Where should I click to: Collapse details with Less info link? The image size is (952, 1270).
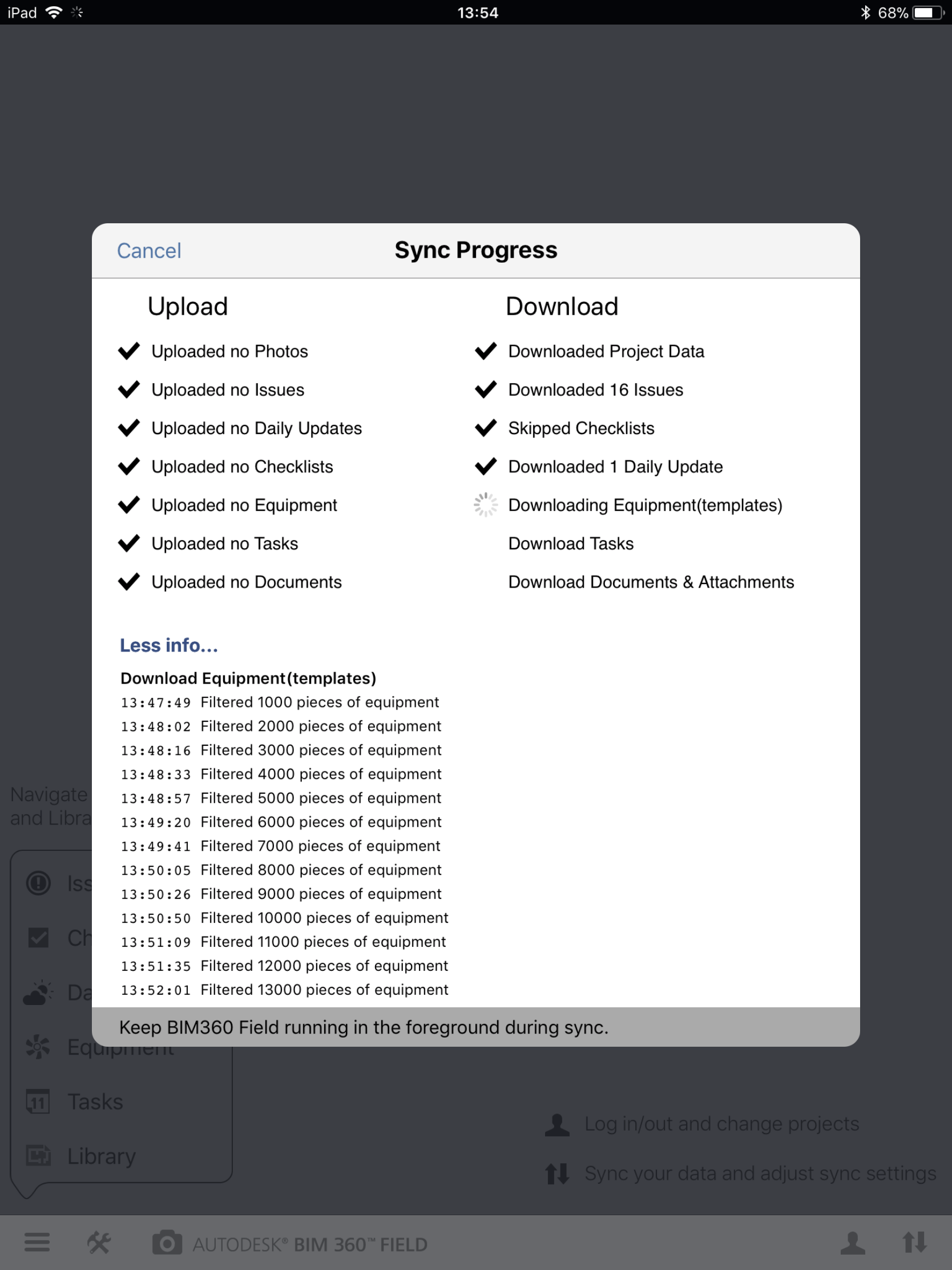tap(170, 645)
